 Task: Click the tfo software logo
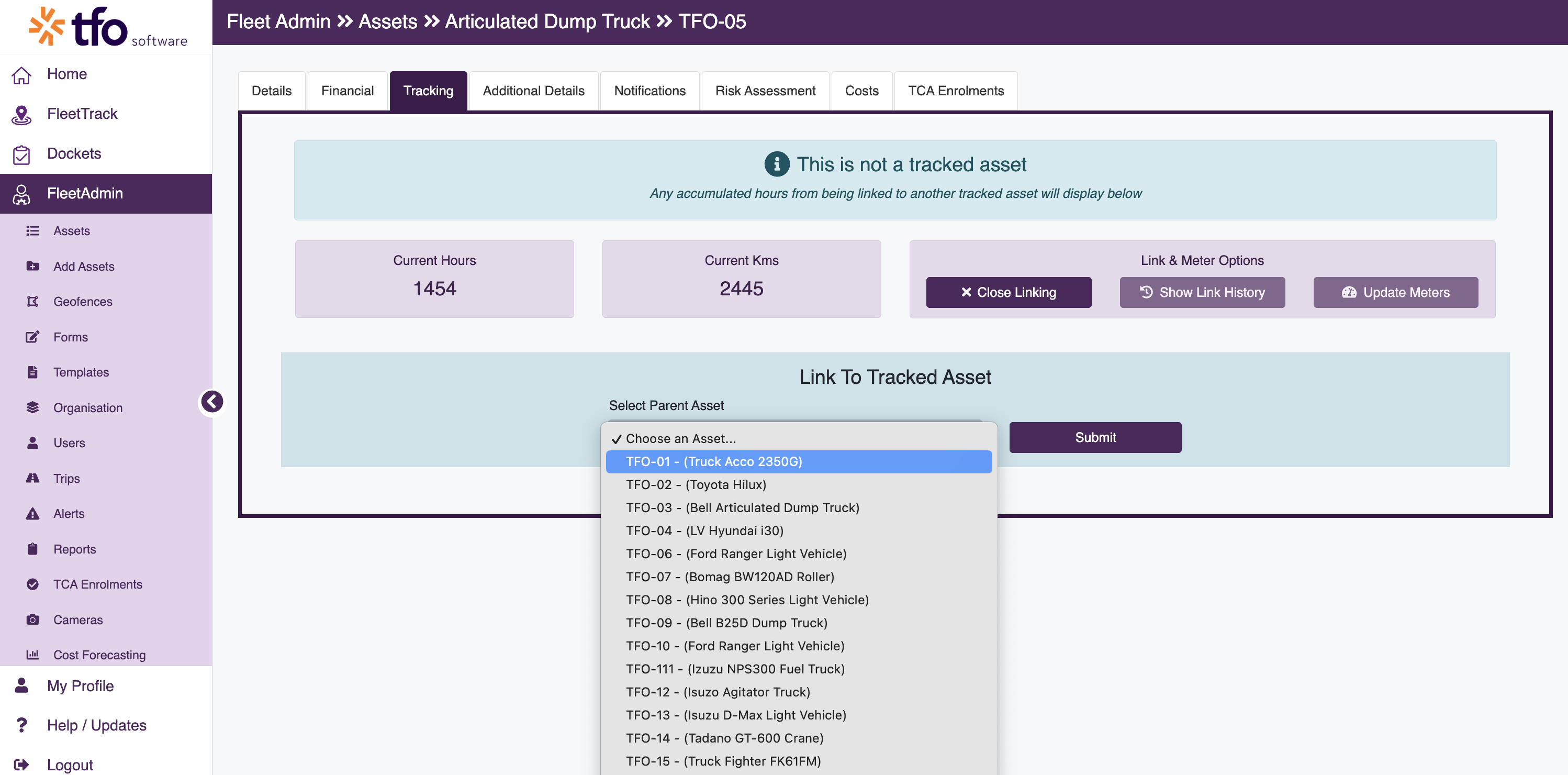pos(108,27)
